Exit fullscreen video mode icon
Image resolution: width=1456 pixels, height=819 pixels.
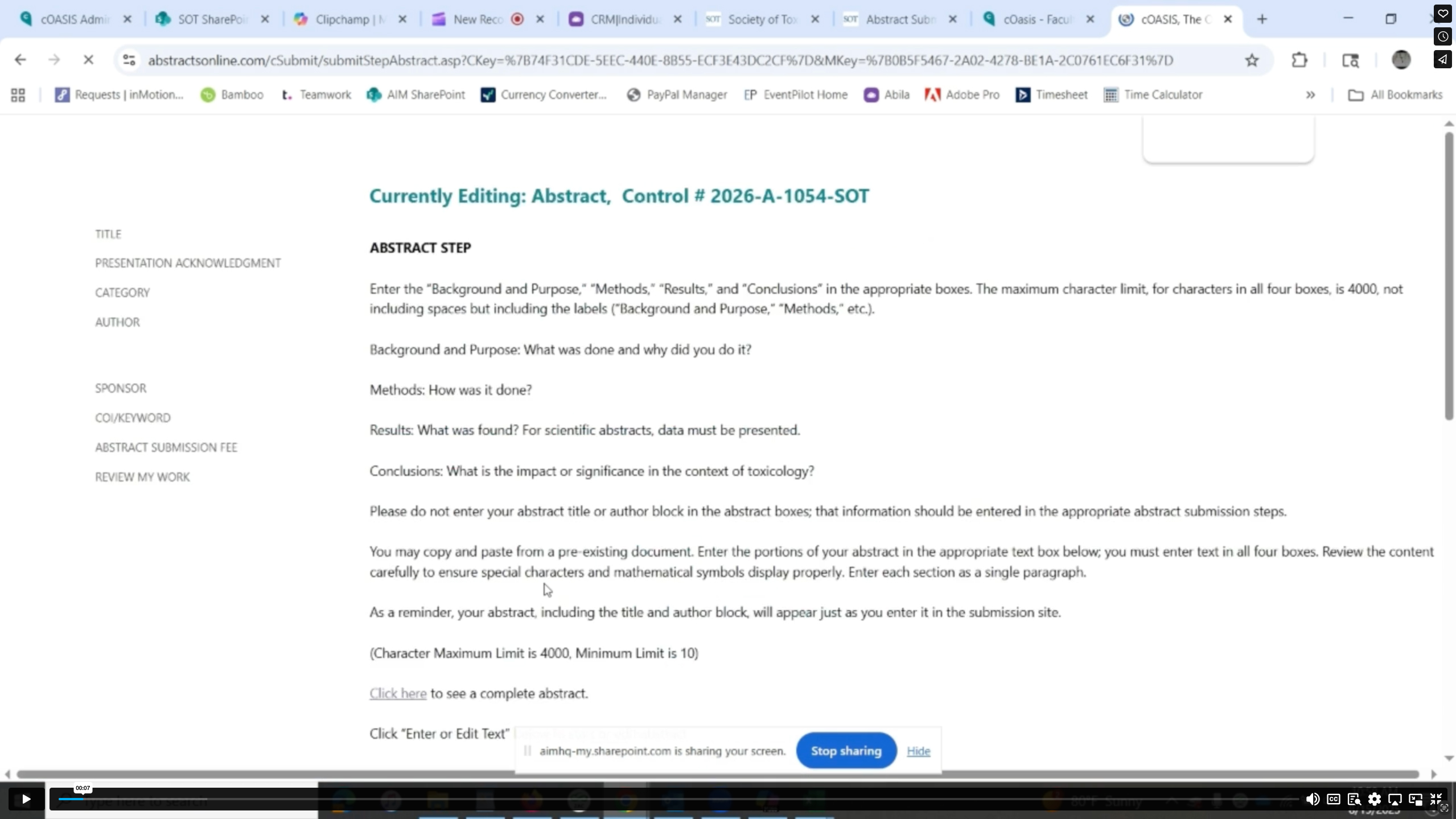(x=1436, y=799)
